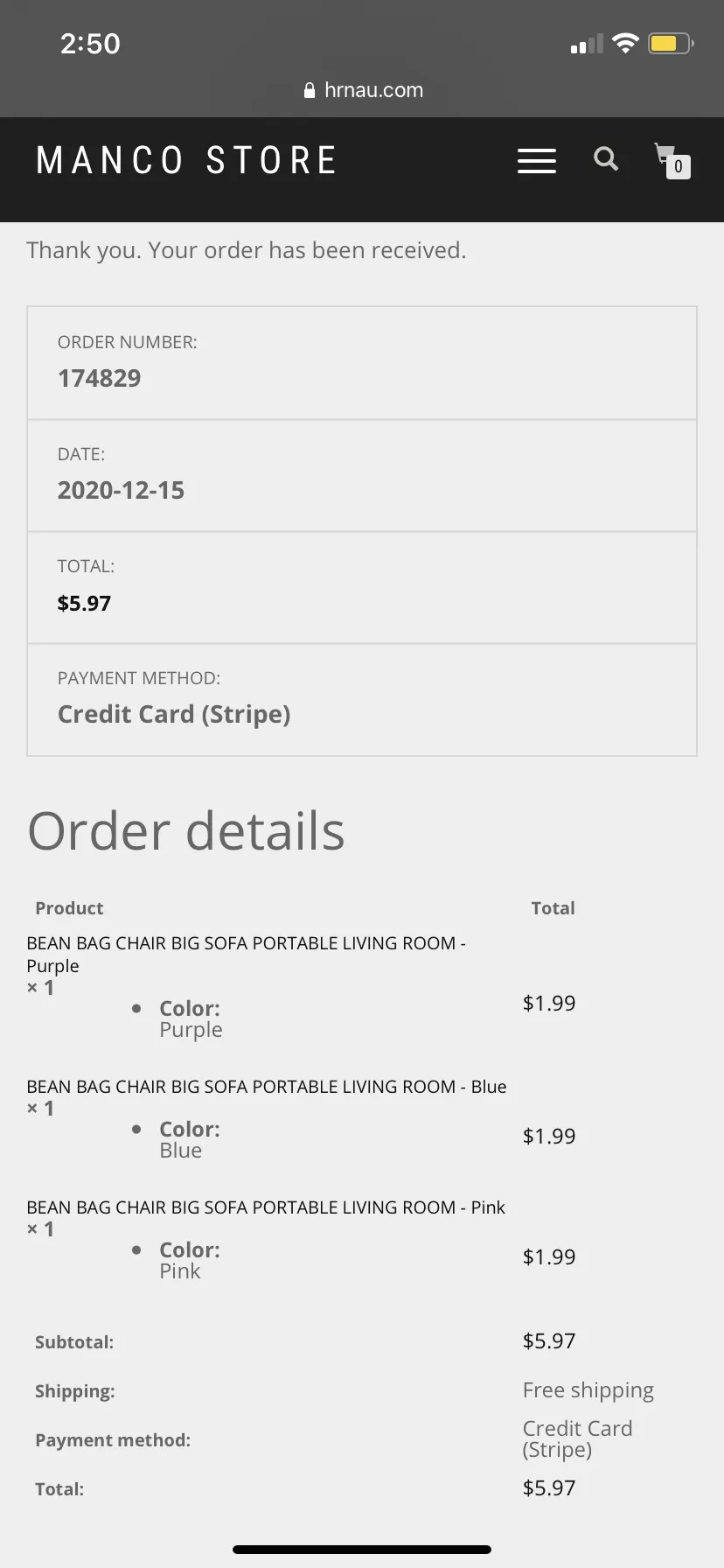
Task: Open the hrnau.com address bar
Action: click(x=363, y=90)
